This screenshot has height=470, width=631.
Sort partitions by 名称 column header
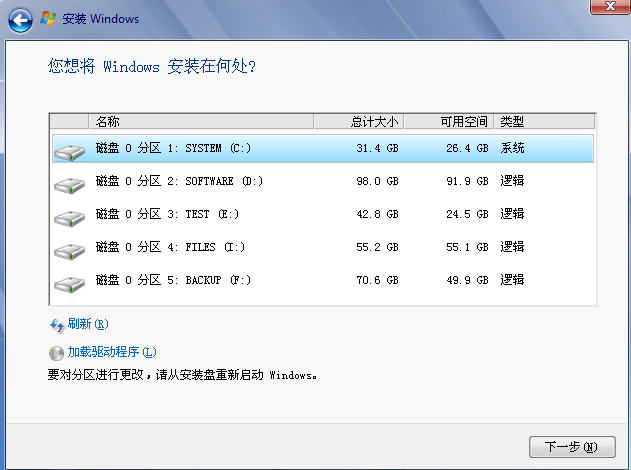200,122
